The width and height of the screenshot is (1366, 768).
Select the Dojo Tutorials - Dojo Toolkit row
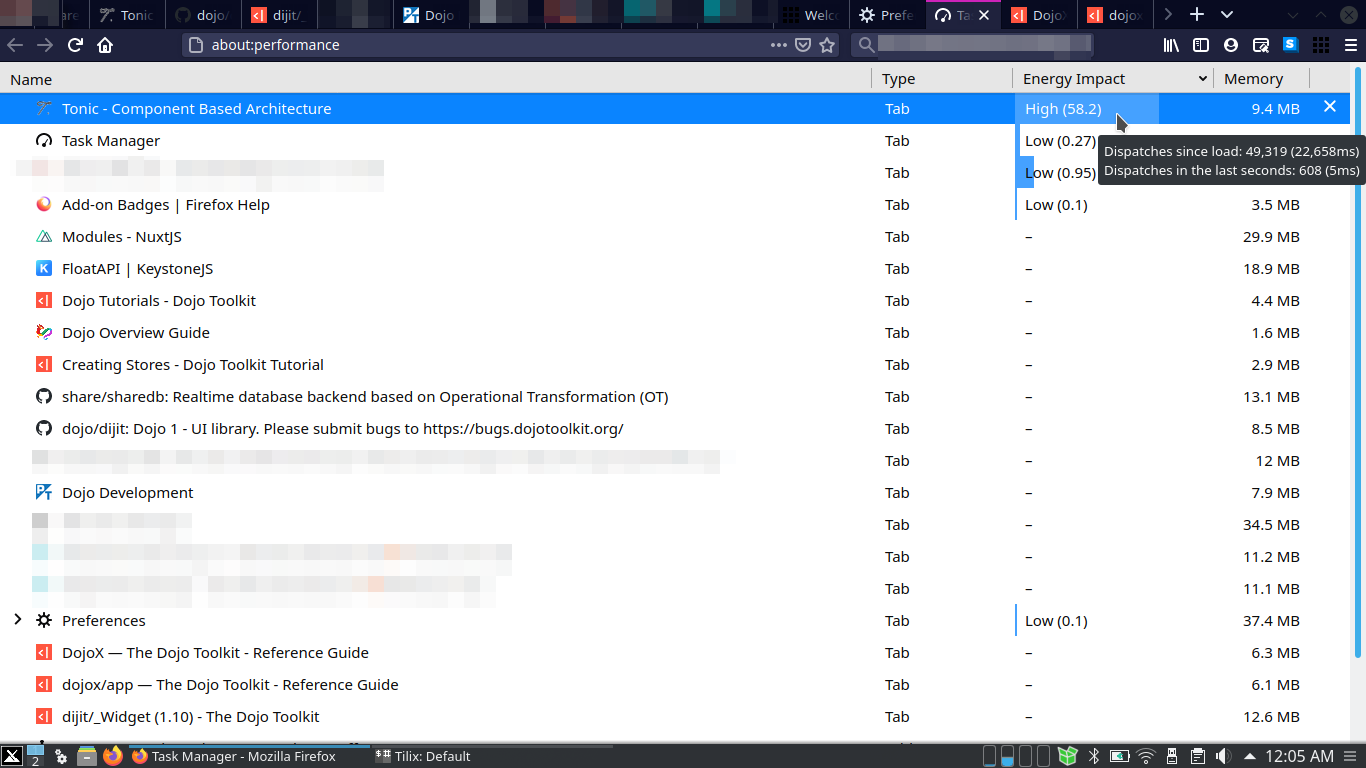(x=675, y=300)
